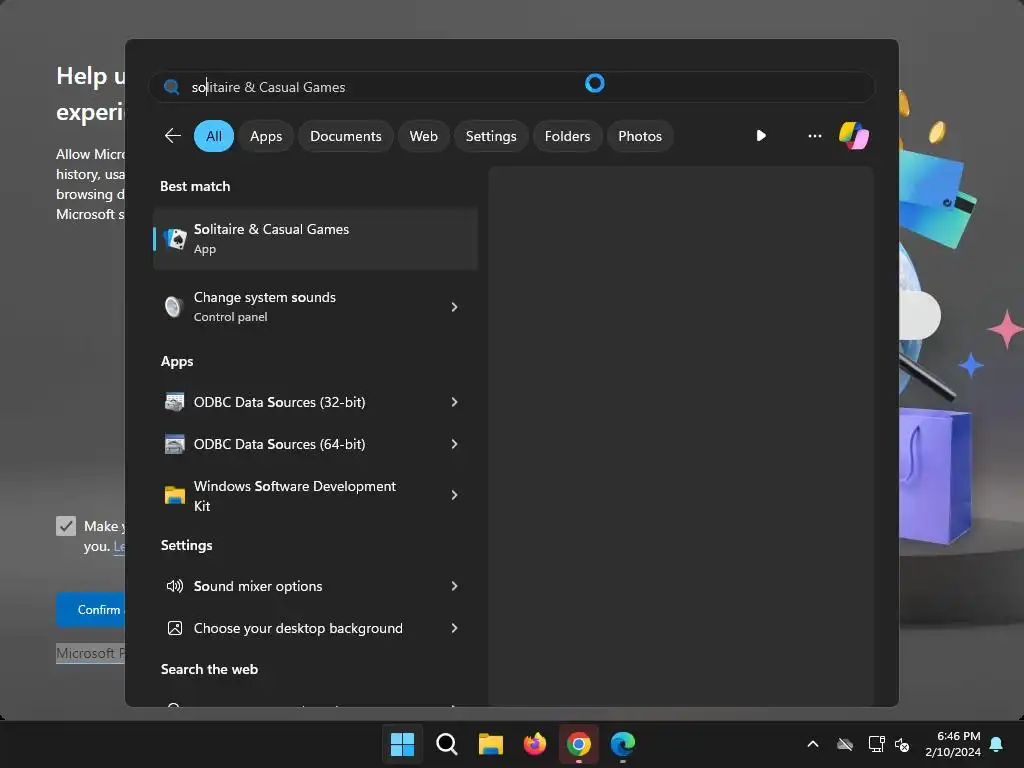The height and width of the screenshot is (768, 1024).
Task: Open Microsoft Edge from taskbar
Action: [x=623, y=744]
